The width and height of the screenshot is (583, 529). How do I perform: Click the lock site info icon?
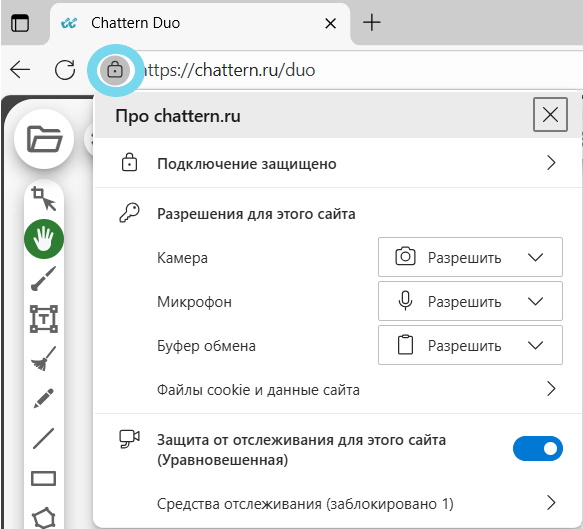(x=115, y=70)
